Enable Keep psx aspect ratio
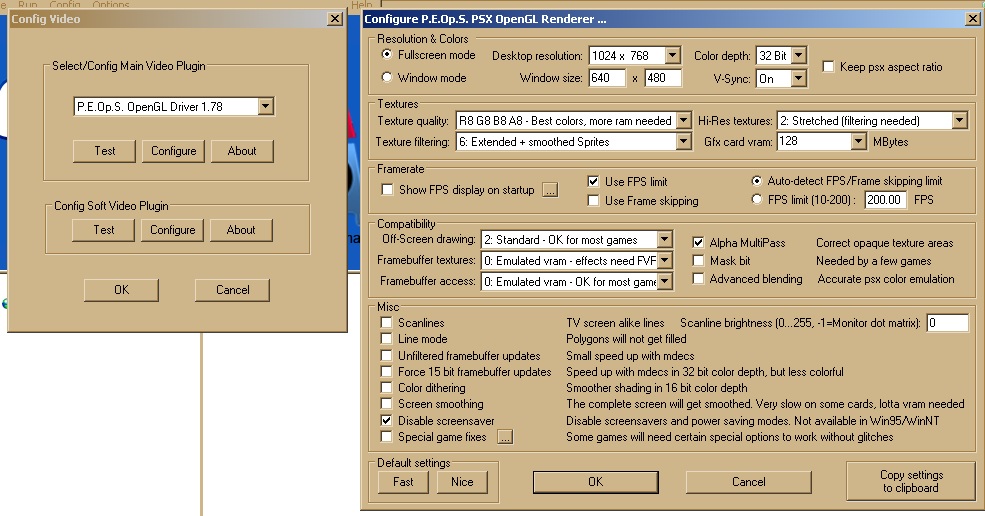This screenshot has height=516, width=985. [829, 67]
